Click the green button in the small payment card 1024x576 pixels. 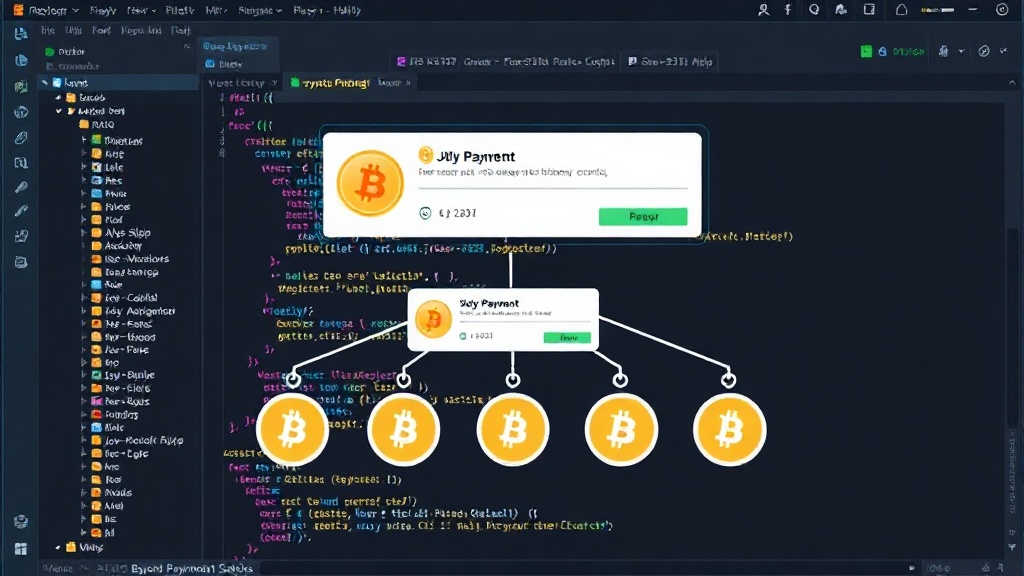pyautogui.click(x=567, y=338)
